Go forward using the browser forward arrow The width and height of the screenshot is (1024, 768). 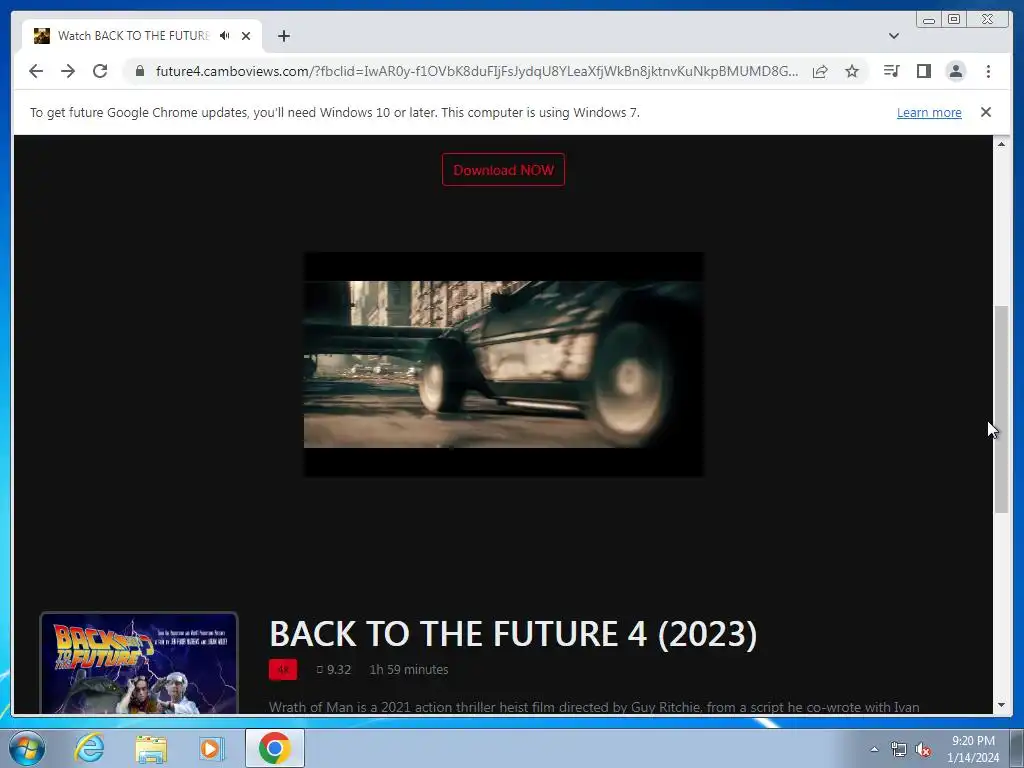coord(68,71)
